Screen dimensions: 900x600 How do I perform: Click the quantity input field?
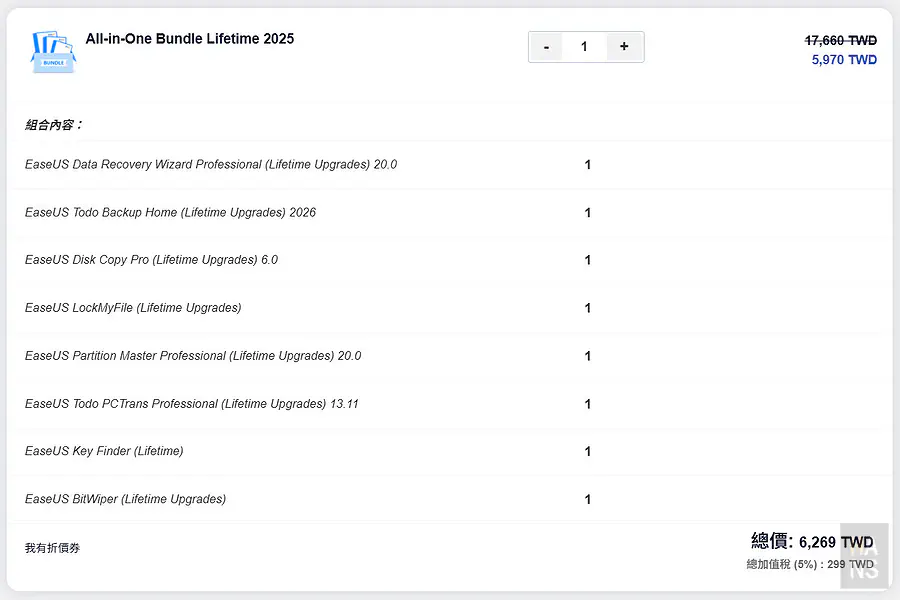(584, 47)
